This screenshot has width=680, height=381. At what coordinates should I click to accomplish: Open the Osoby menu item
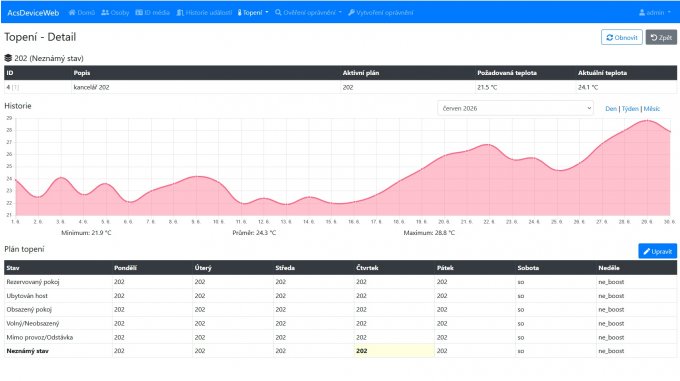click(x=115, y=13)
